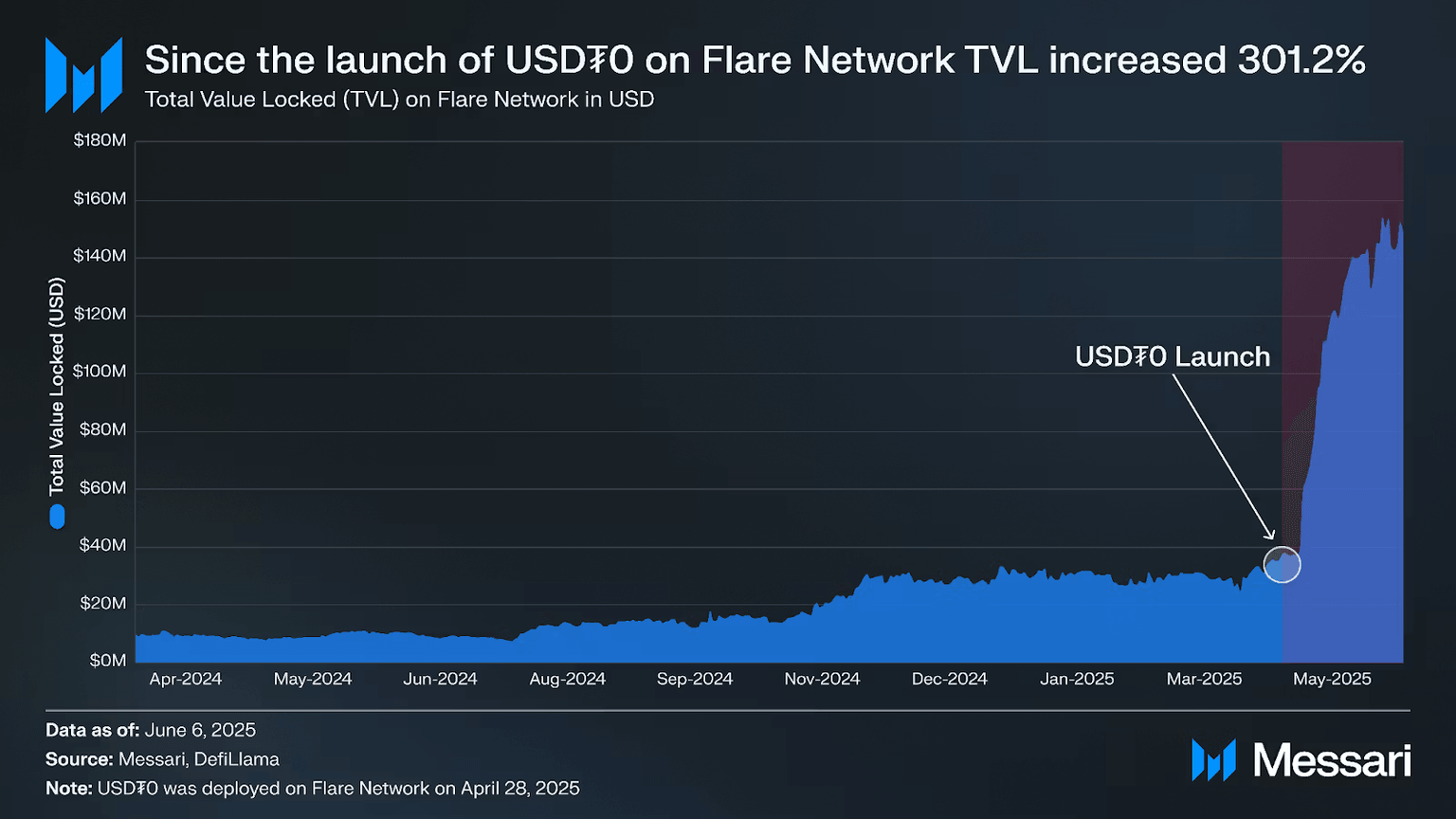This screenshot has height=819, width=1456.
Task: Click the "$120M" y-axis label
Action: pyautogui.click(x=100, y=314)
